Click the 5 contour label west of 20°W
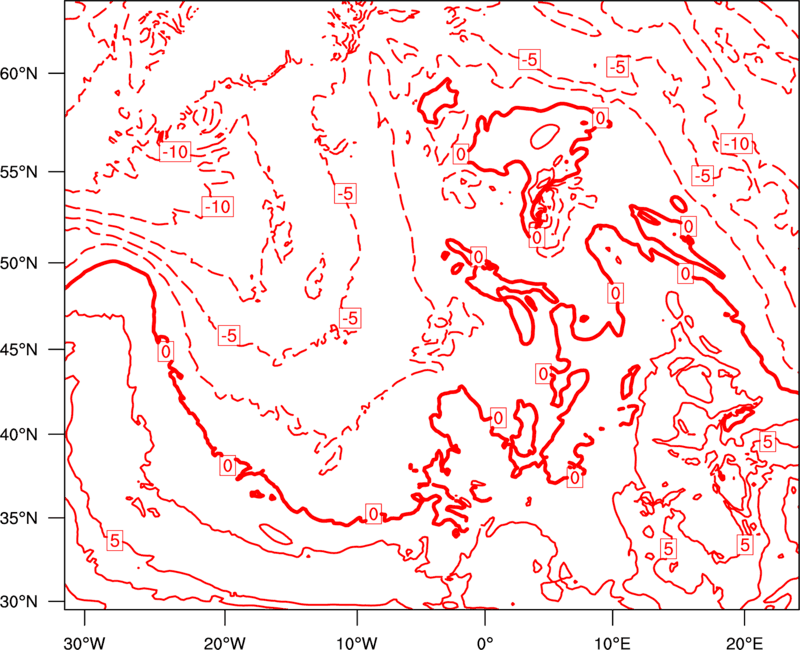 tap(115, 540)
